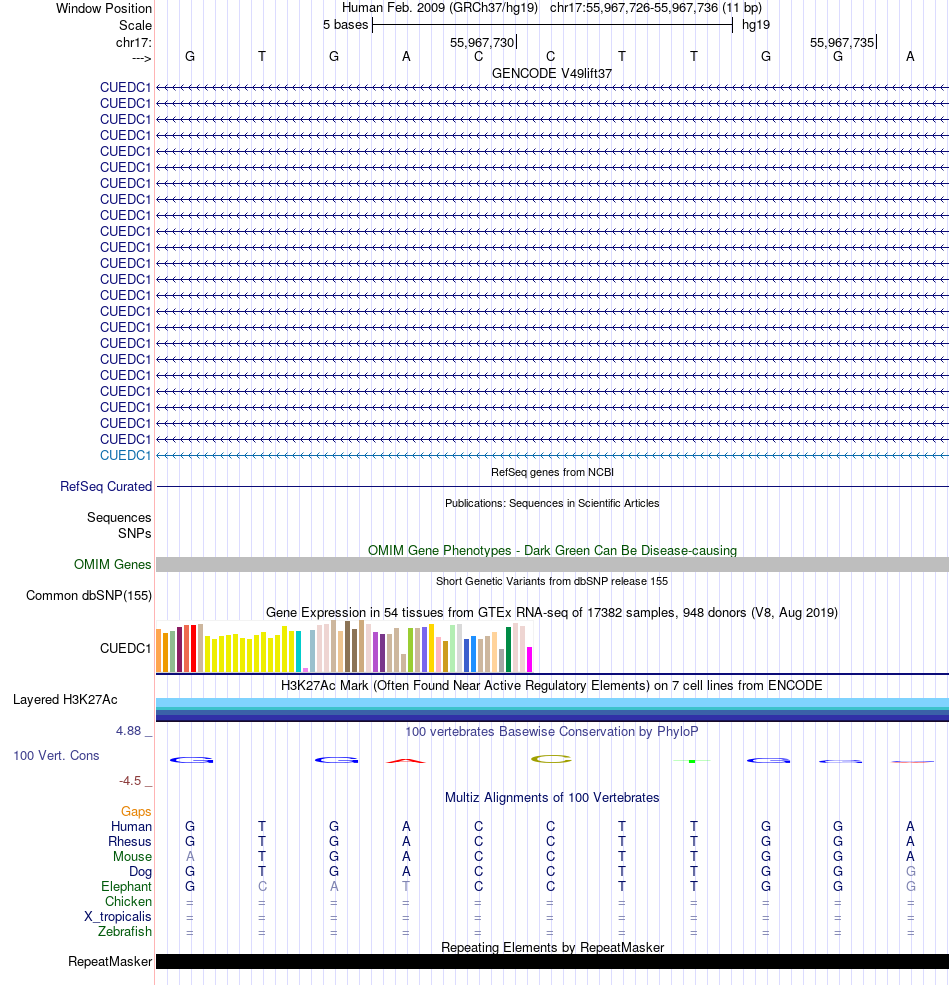The image size is (950, 985).
Task: Click the Chicken alignment row label
Action: tap(128, 901)
